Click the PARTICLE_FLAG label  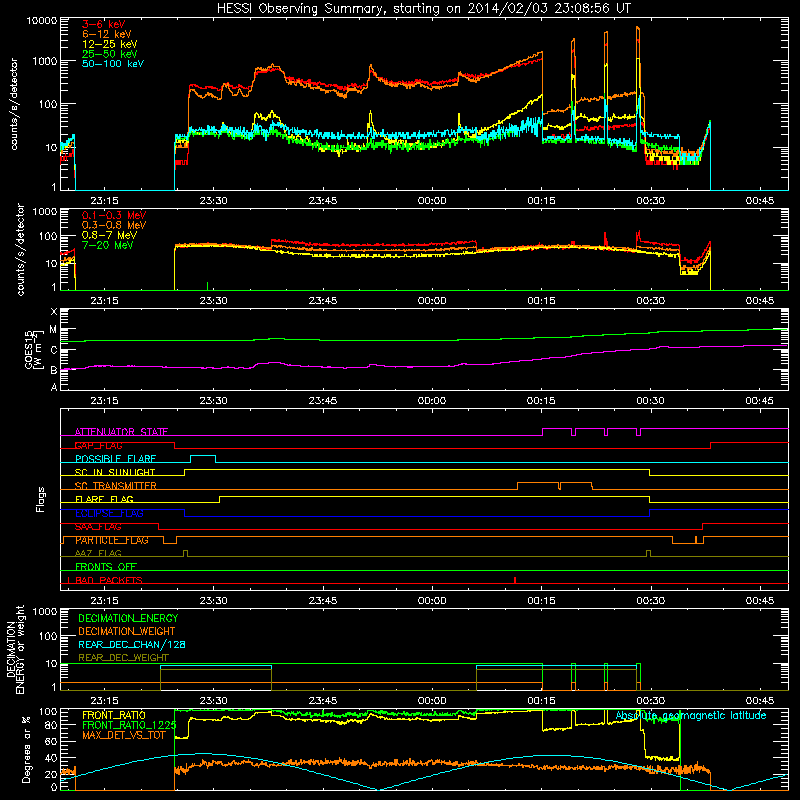(x=112, y=540)
